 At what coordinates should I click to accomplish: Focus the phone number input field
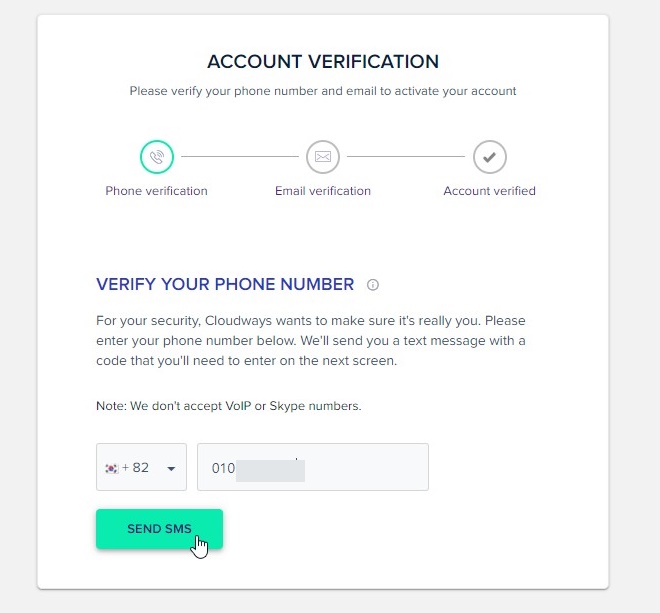[313, 467]
